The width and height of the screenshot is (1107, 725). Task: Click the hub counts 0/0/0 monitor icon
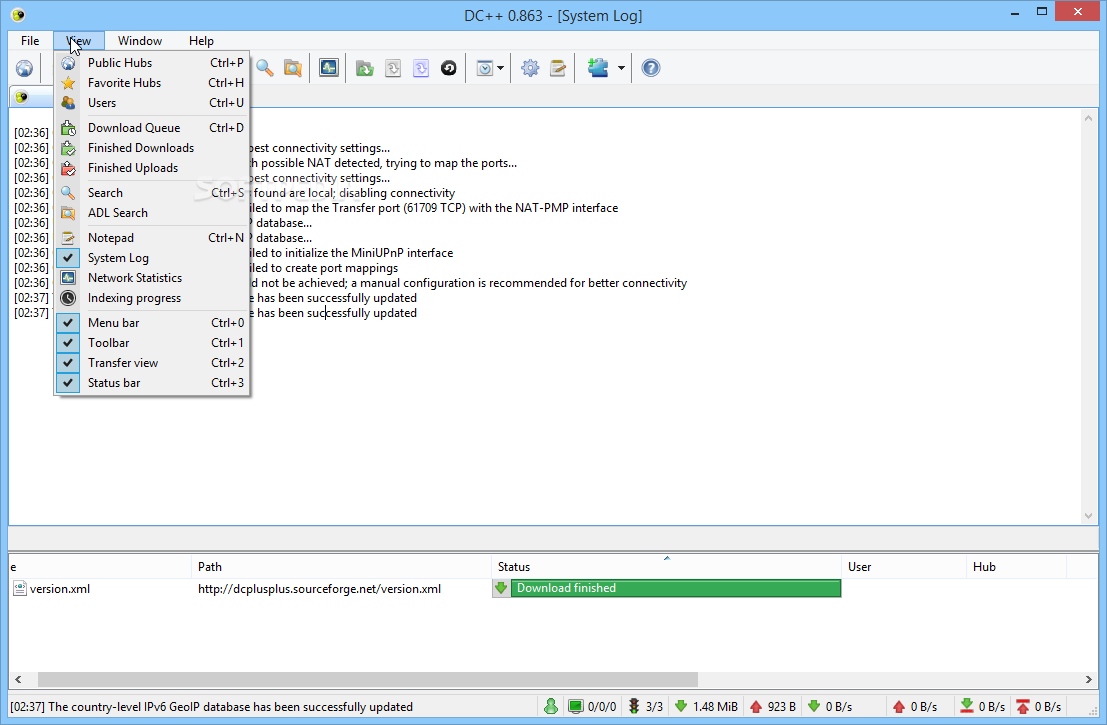click(575, 706)
